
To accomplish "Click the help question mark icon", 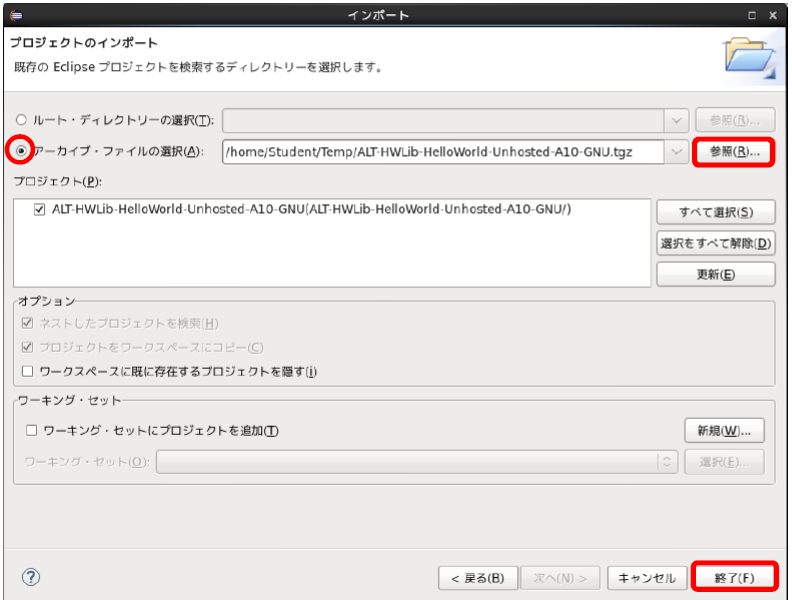I will click(x=31, y=577).
